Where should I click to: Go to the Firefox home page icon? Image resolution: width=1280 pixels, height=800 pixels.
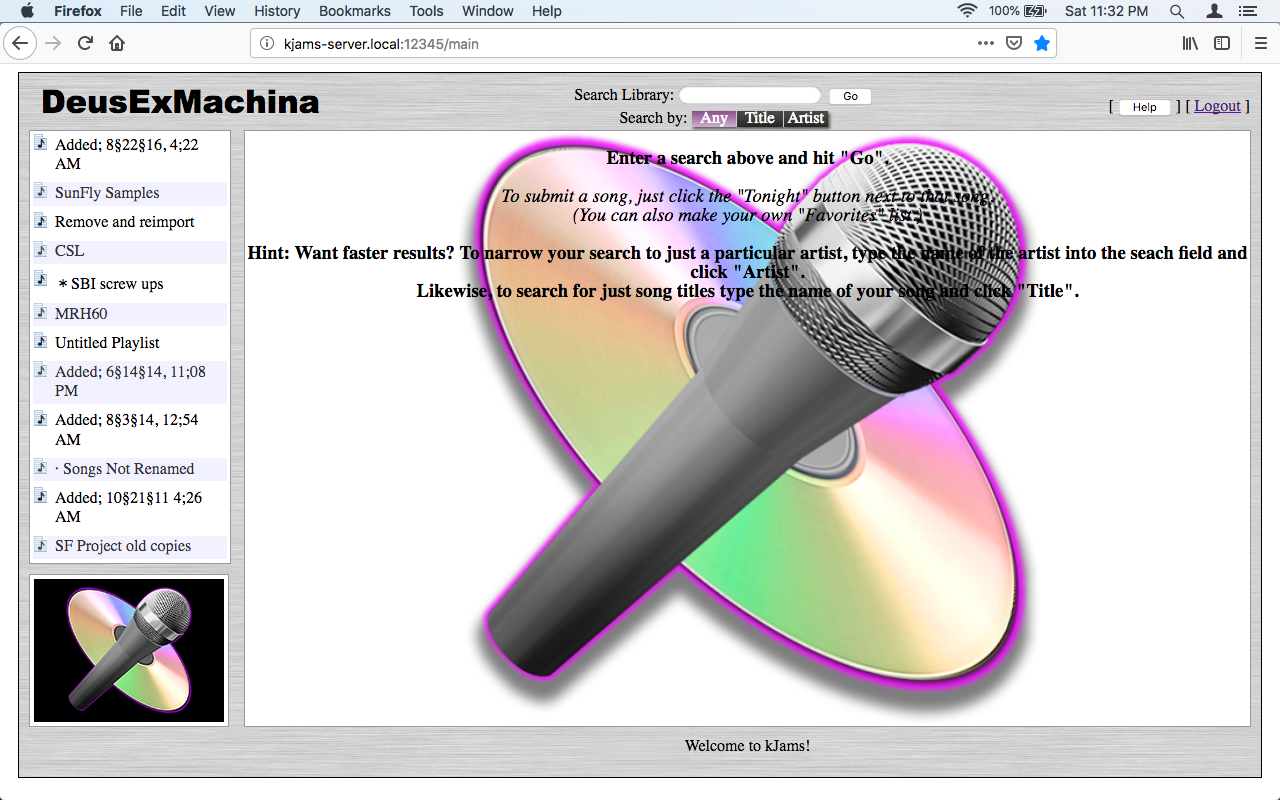[117, 43]
